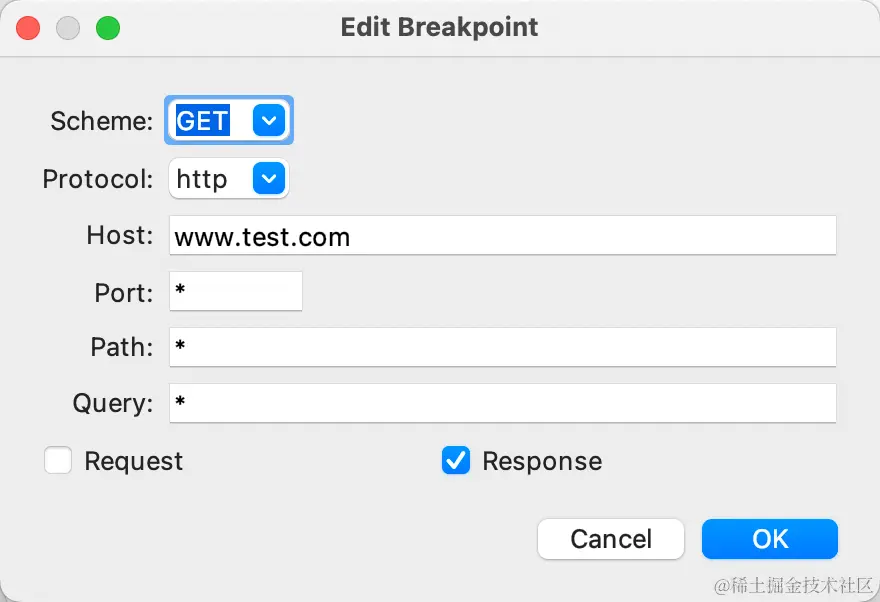Click the Response checkbox label text

click(542, 461)
